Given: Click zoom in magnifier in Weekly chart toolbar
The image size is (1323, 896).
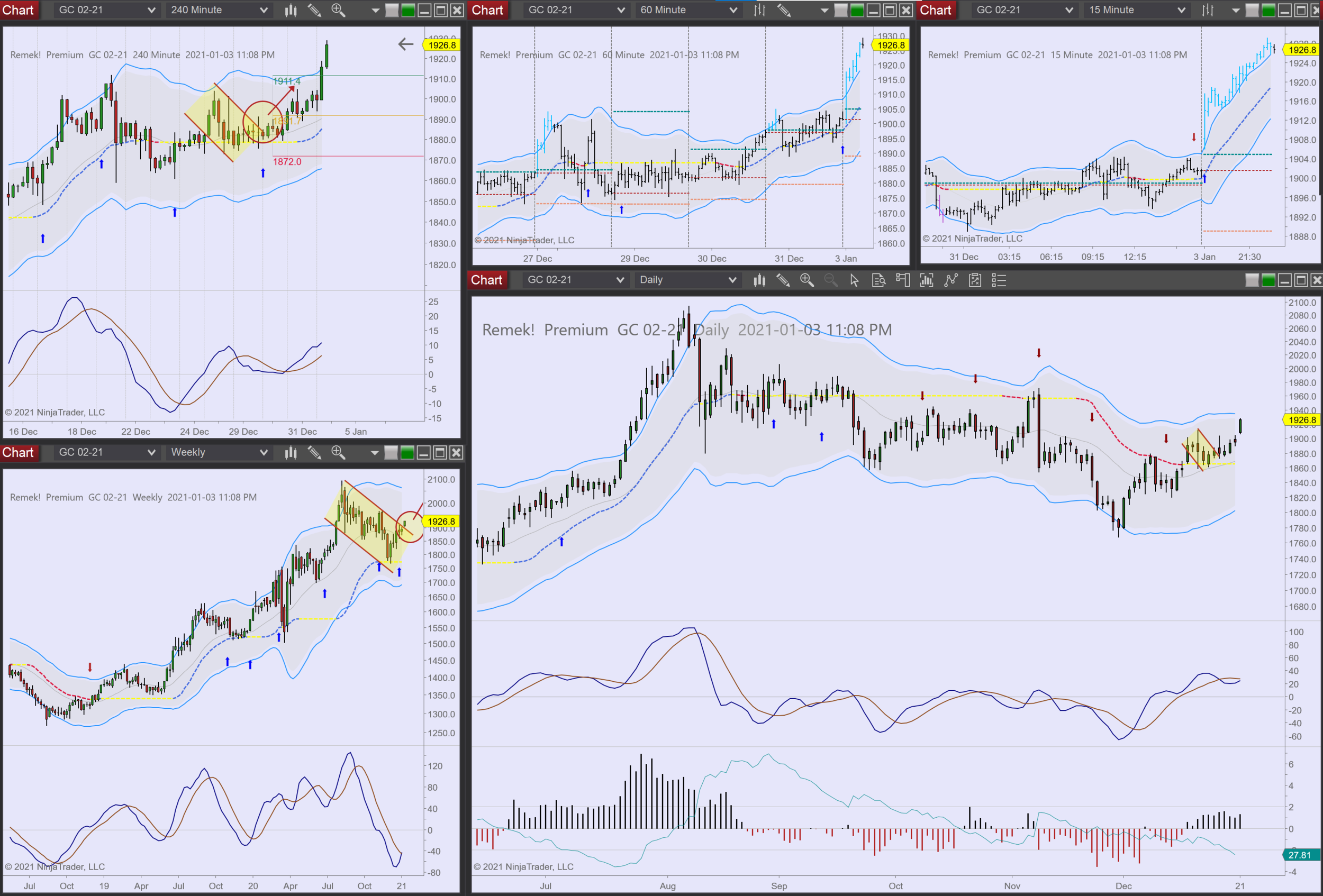Looking at the screenshot, I should [x=338, y=452].
